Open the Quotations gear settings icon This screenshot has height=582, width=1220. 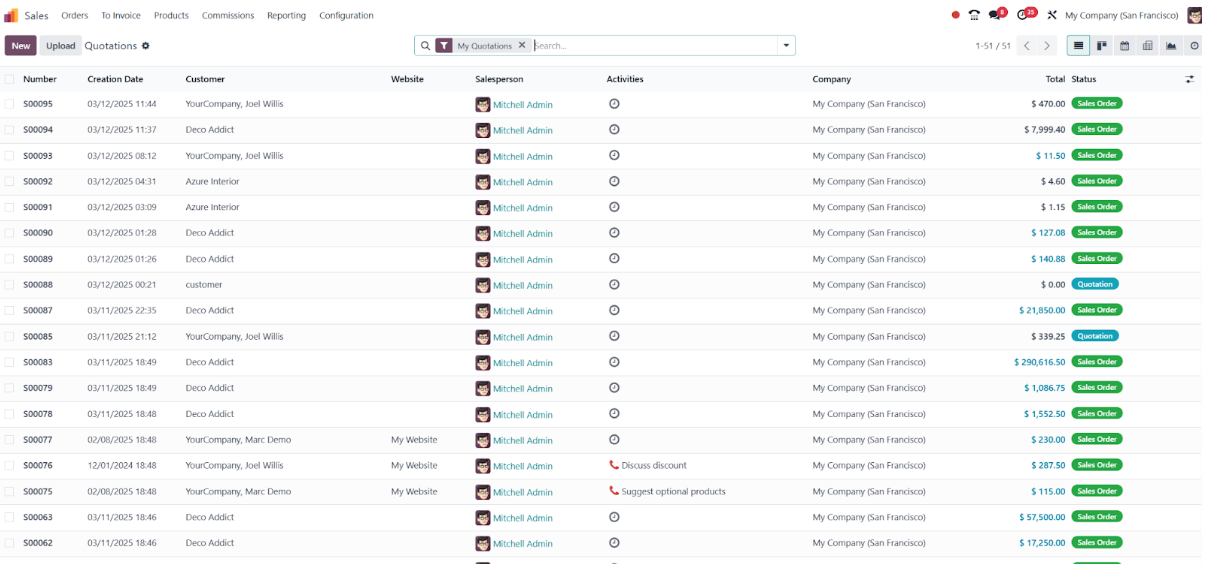pyautogui.click(x=146, y=46)
